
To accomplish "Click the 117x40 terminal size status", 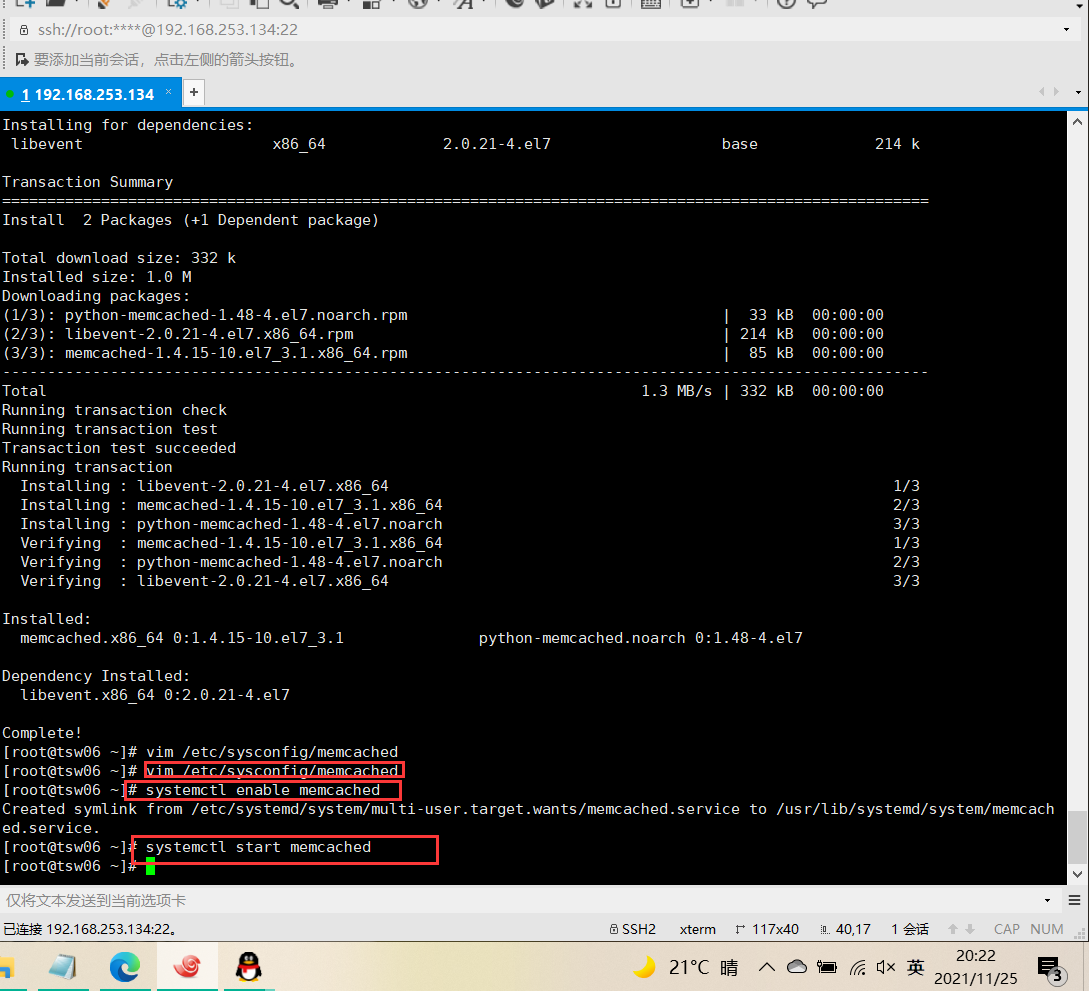I will [x=767, y=929].
